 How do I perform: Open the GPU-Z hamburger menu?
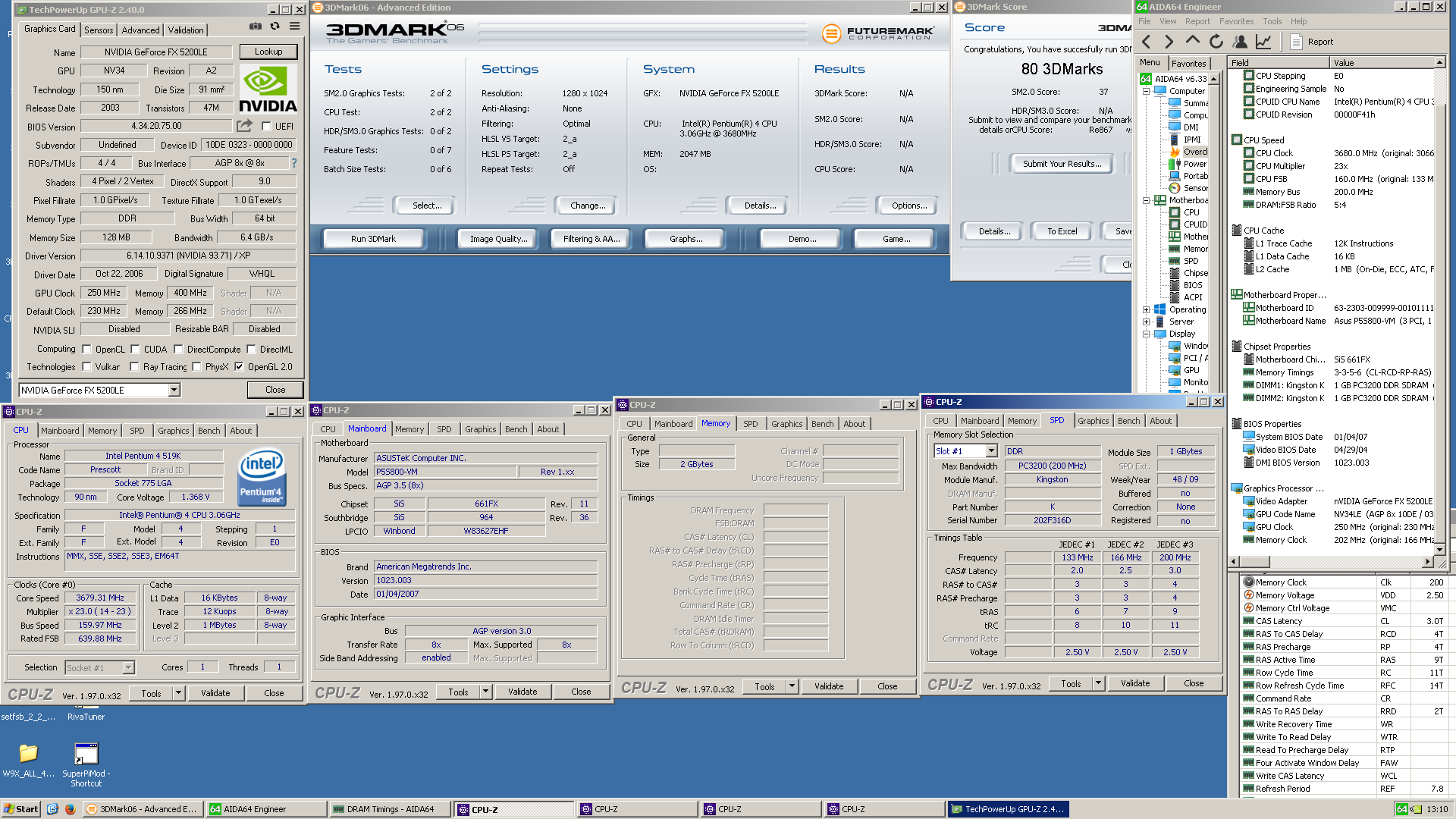pos(294,27)
